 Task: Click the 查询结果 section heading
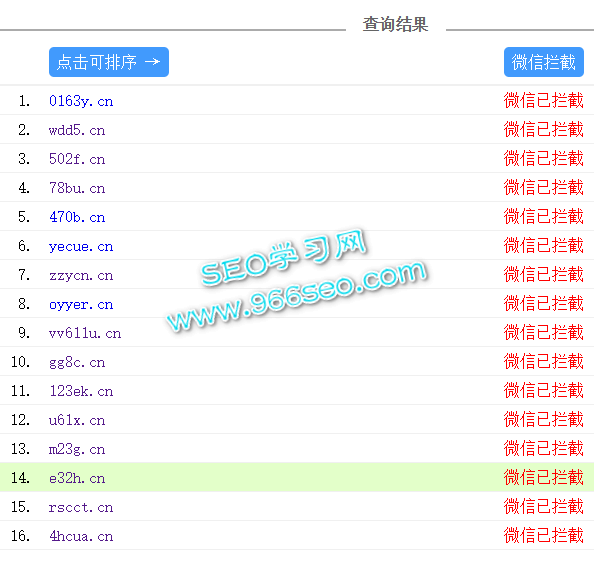(395, 25)
